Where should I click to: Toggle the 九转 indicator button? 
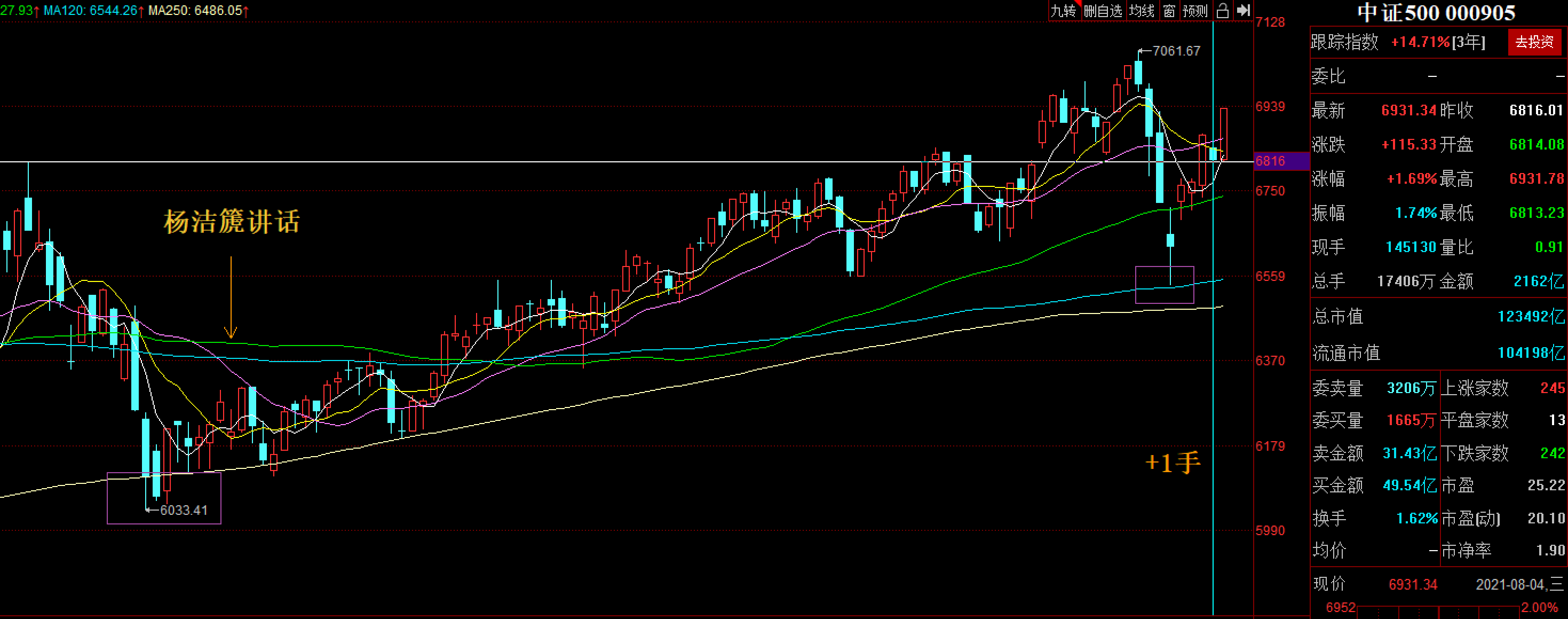1064,10
